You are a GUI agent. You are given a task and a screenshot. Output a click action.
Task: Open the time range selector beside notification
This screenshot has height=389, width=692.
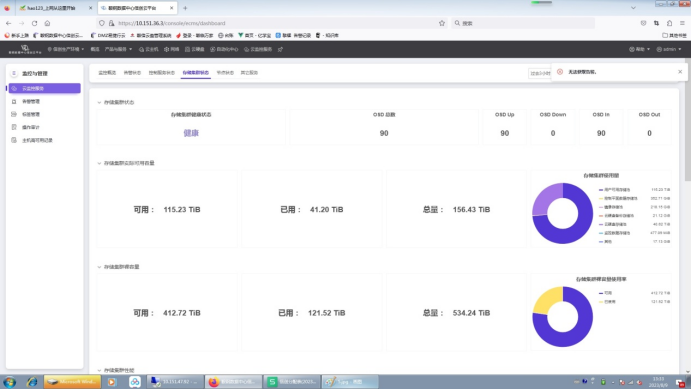pyautogui.click(x=540, y=73)
